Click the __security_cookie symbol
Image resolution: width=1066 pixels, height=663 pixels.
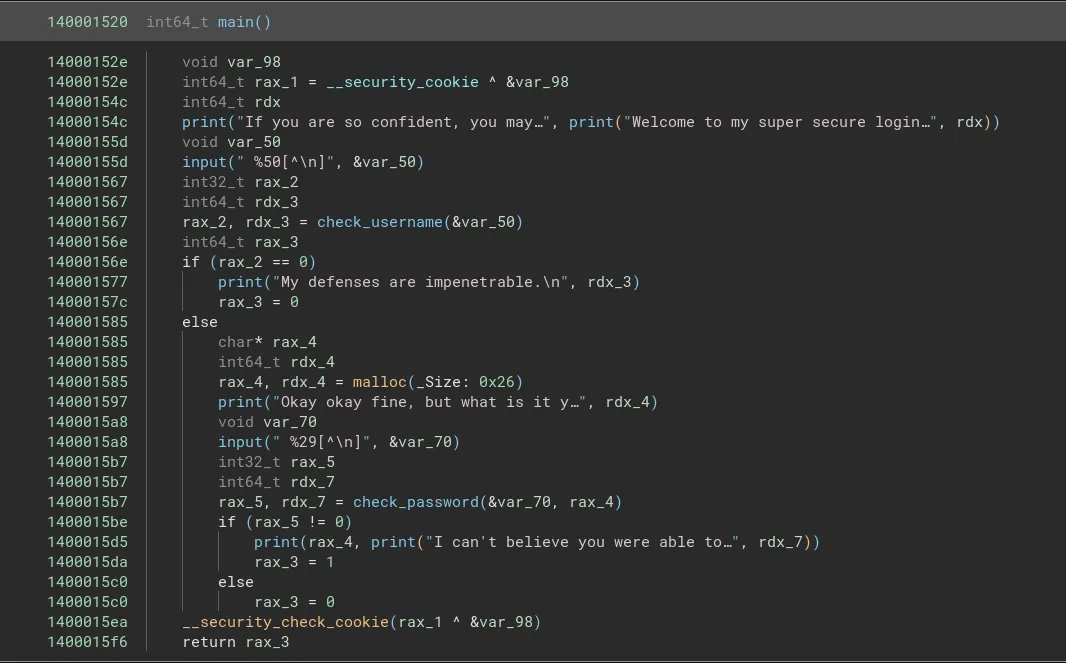tap(402, 82)
